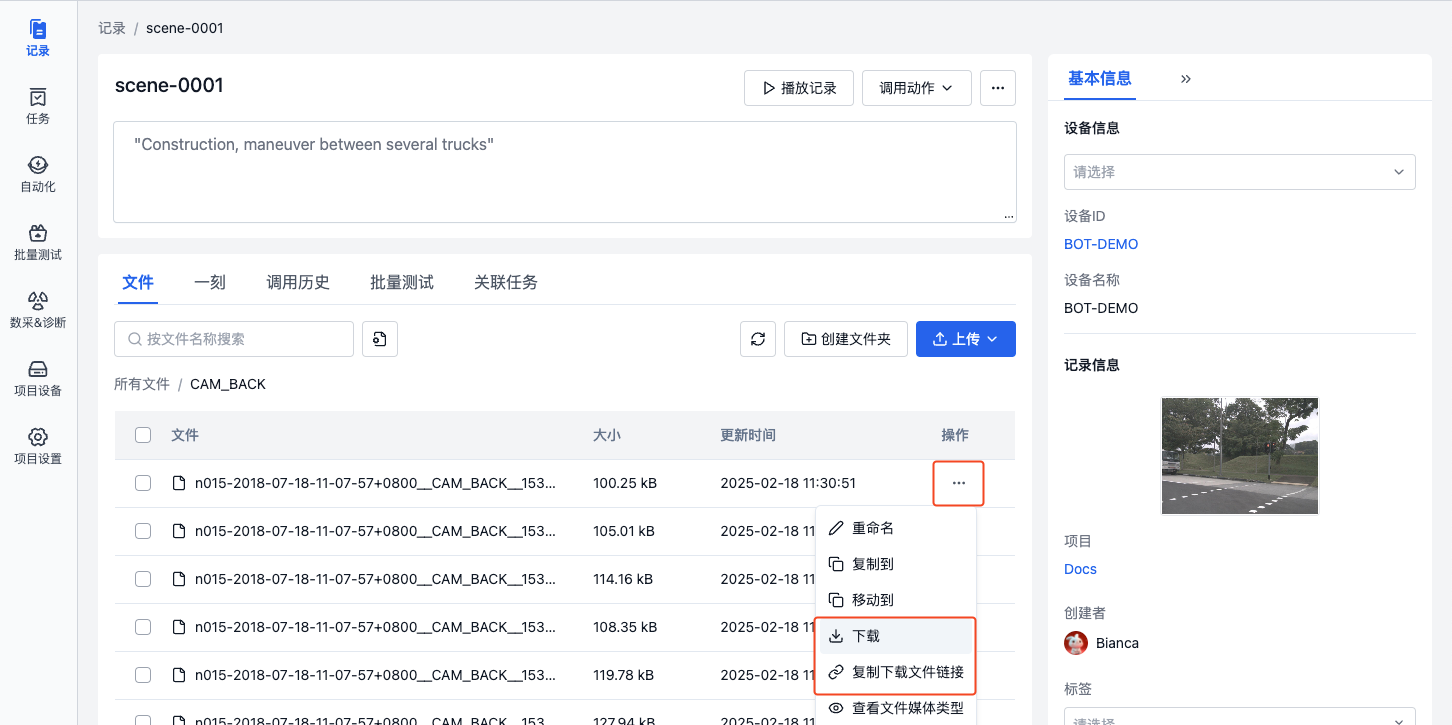Open the more options button next to 调用动作
Image resolution: width=1452 pixels, height=725 pixels.
pyautogui.click(x=998, y=88)
